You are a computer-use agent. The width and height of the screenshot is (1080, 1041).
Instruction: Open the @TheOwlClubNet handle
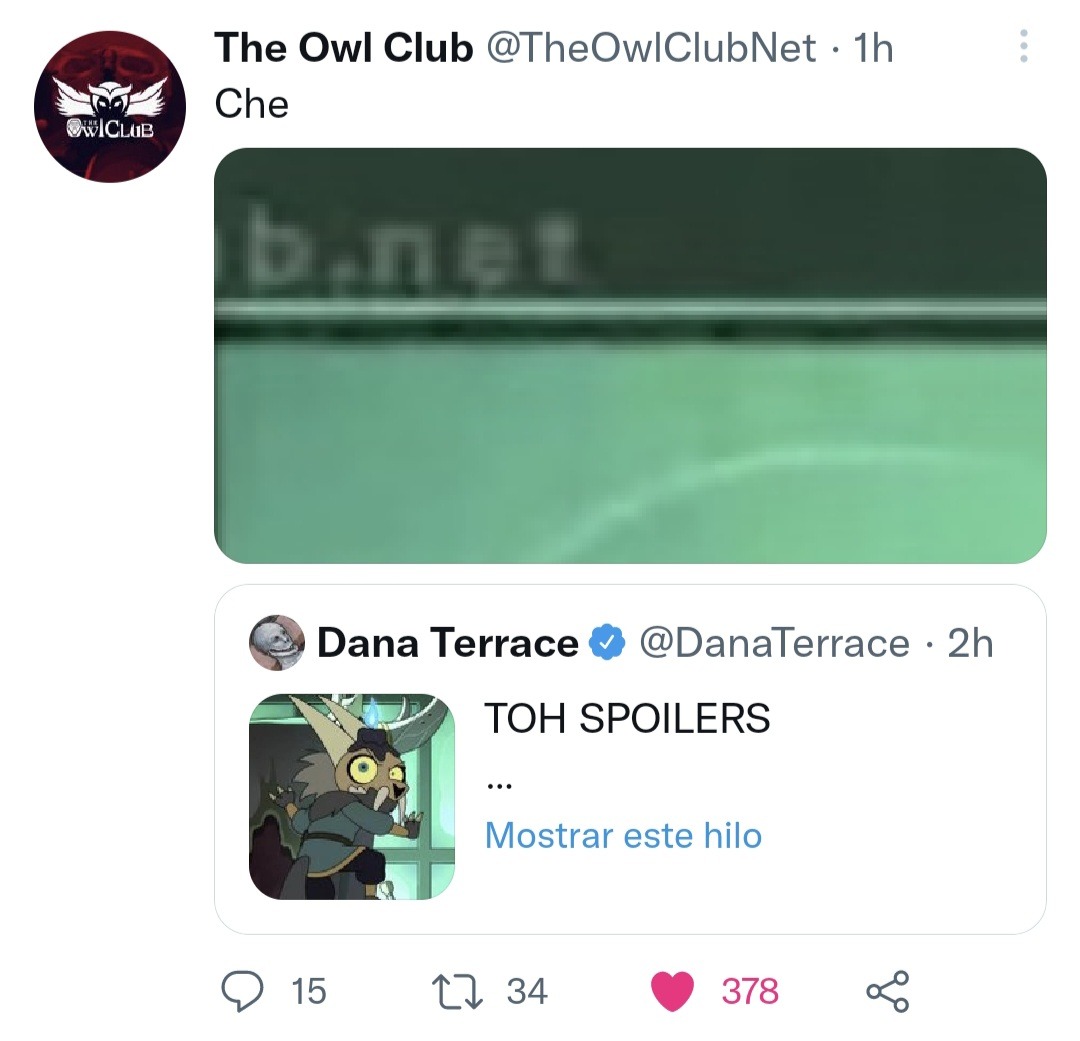[x=652, y=48]
